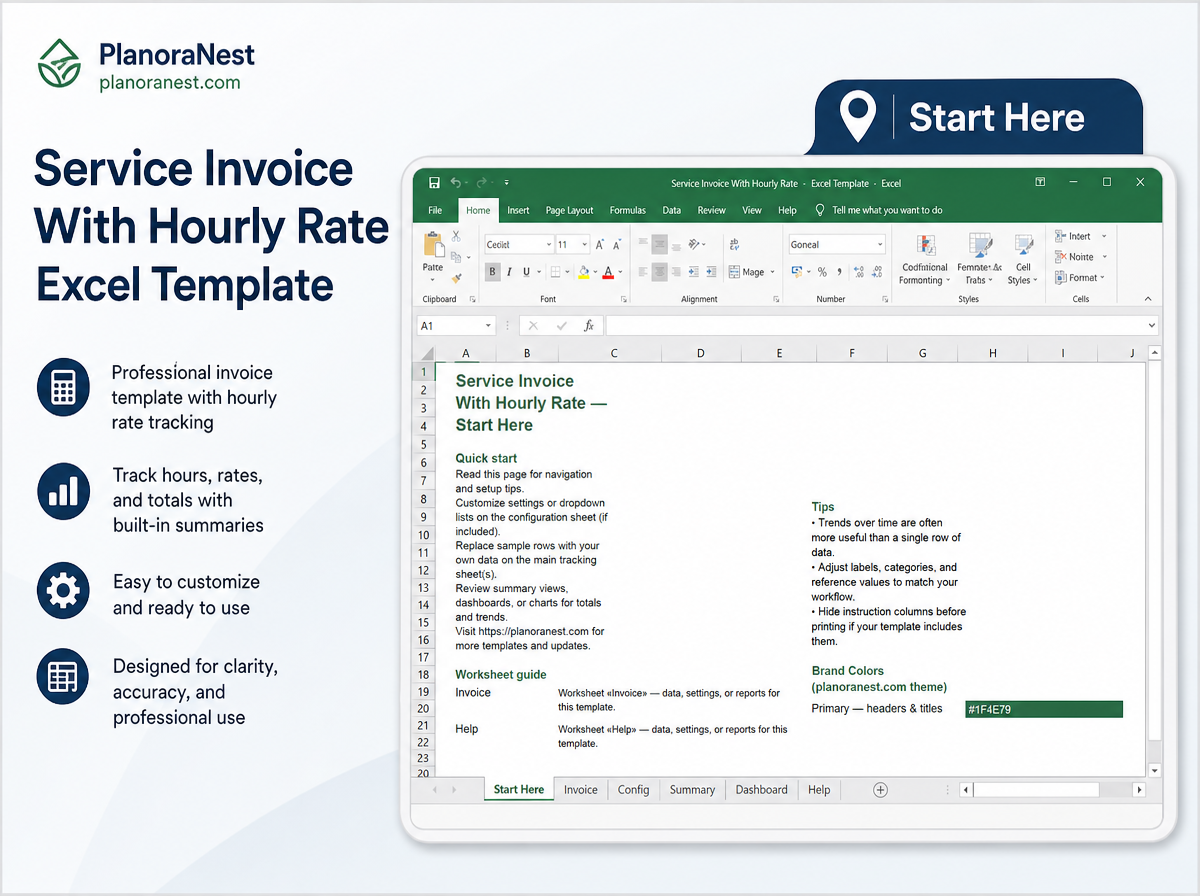Select row 10 header
The image size is (1200, 896).
[423, 535]
